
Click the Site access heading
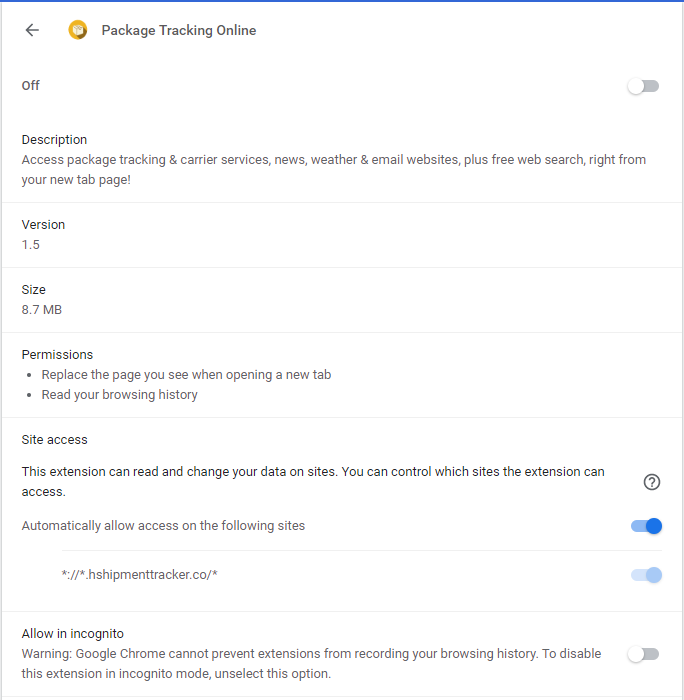(x=55, y=439)
